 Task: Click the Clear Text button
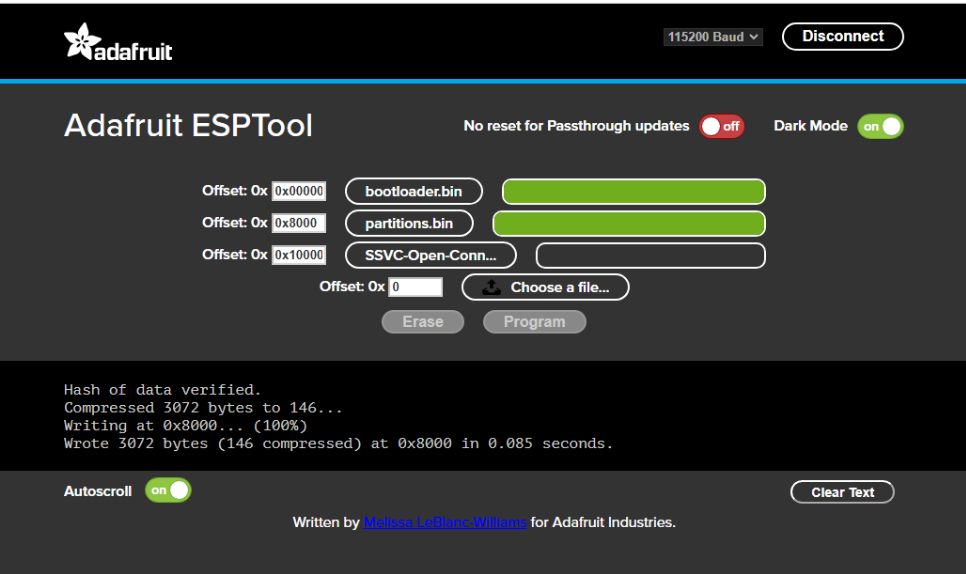[842, 492]
